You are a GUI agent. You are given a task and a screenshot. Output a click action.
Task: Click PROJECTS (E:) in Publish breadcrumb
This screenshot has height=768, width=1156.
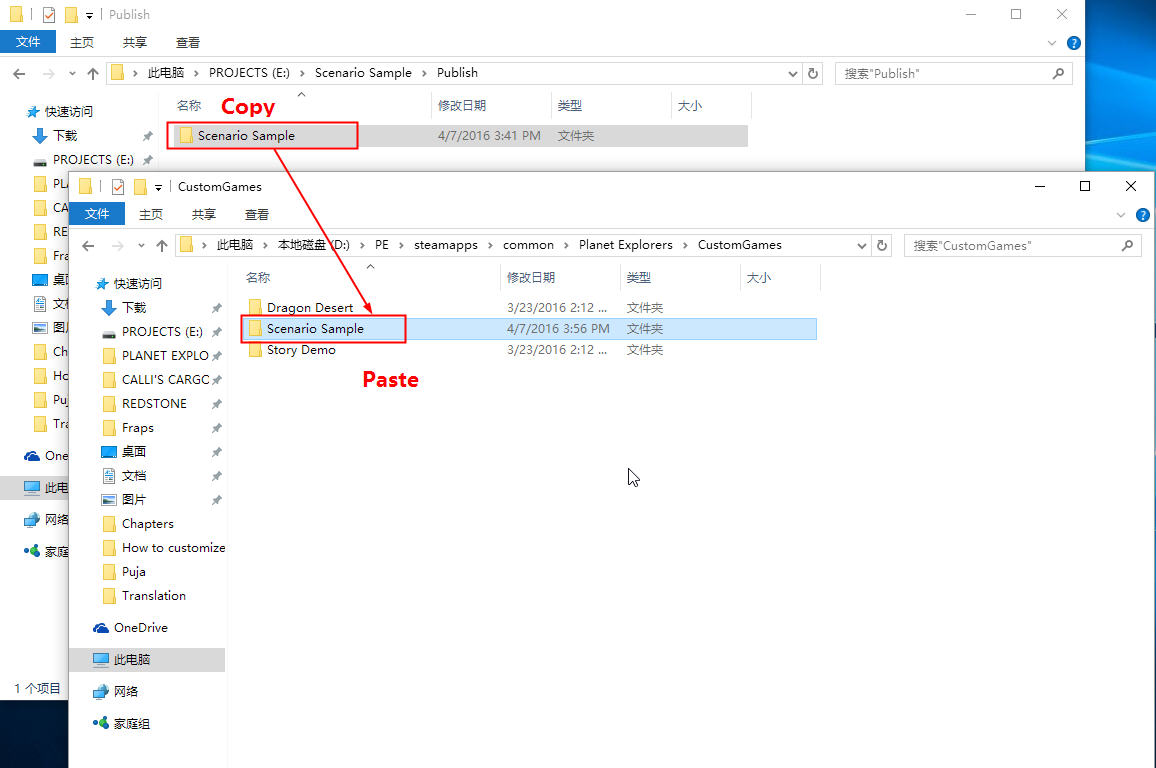(x=249, y=73)
